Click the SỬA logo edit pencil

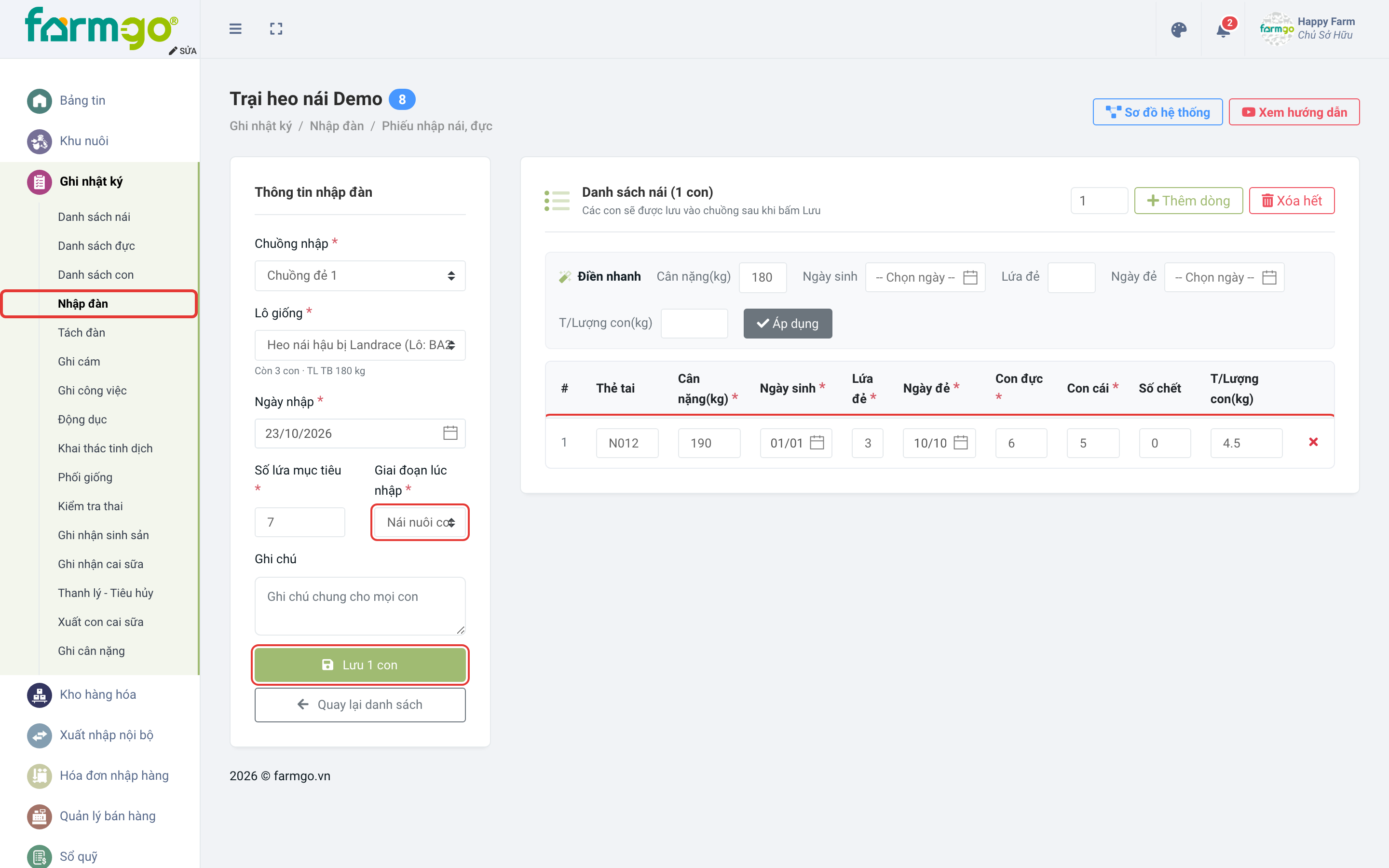click(x=182, y=51)
